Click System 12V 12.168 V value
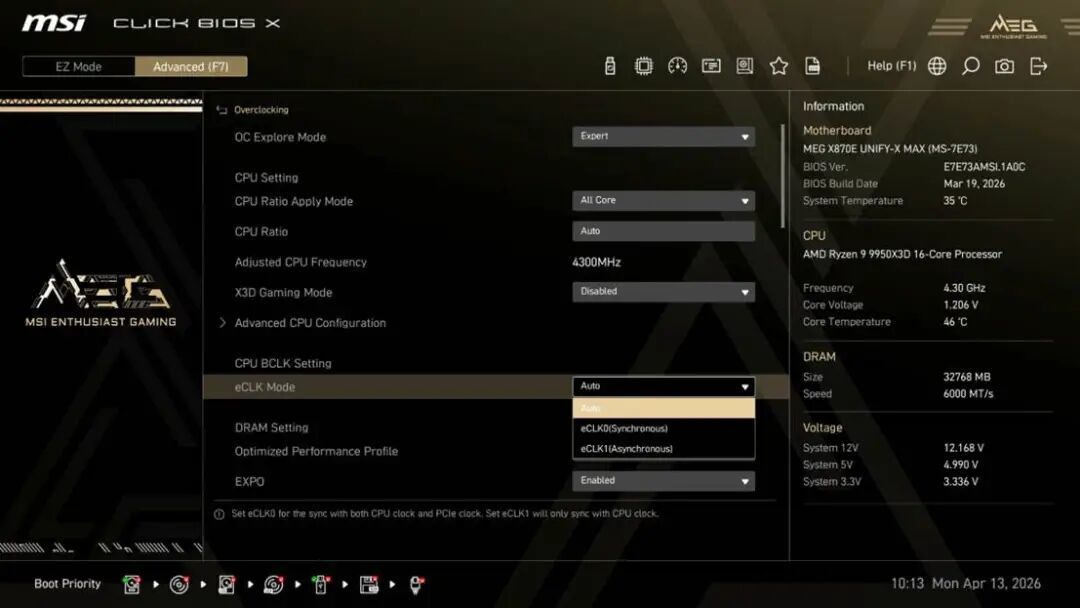The width and height of the screenshot is (1080, 608). [x=964, y=448]
